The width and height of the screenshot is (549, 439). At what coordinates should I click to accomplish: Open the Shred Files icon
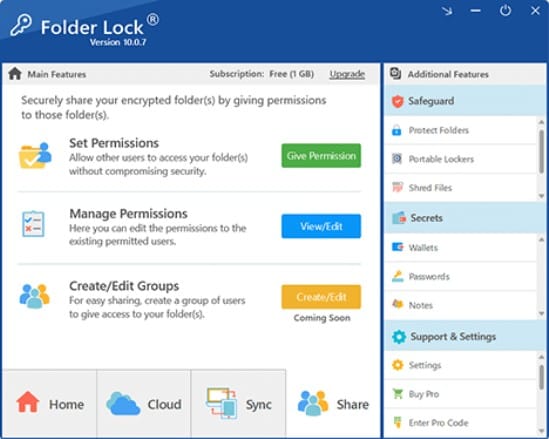click(x=397, y=187)
